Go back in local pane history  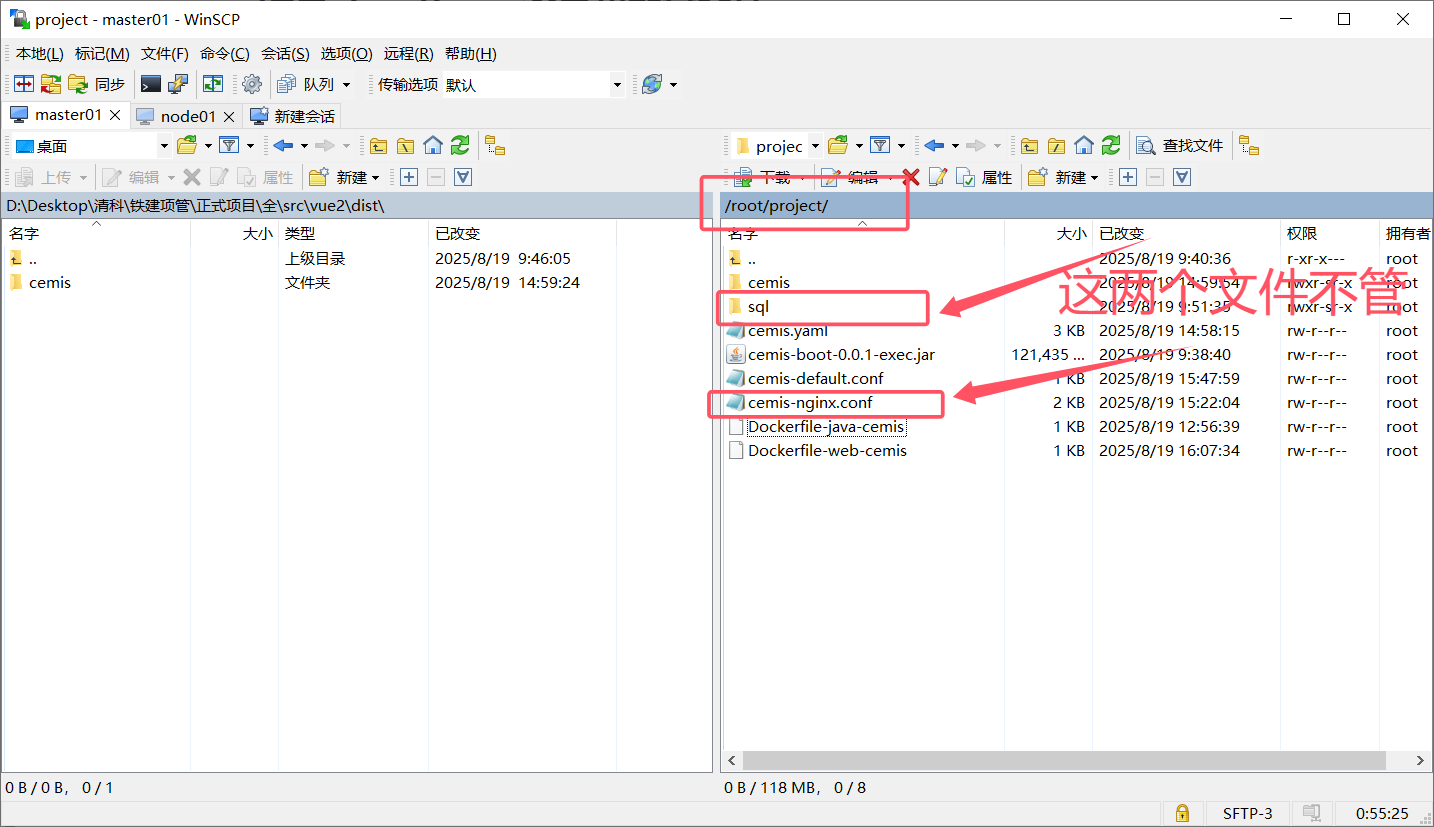pyautogui.click(x=284, y=146)
